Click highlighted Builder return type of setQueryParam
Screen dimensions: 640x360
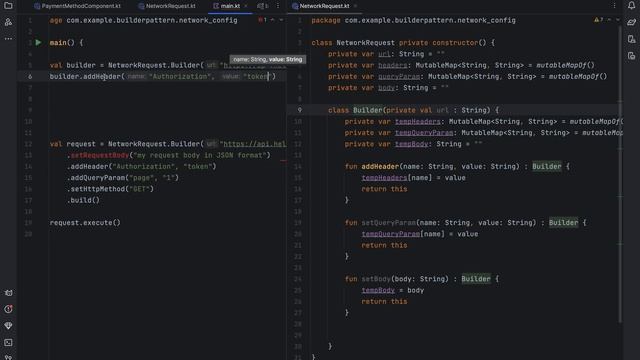coord(563,223)
